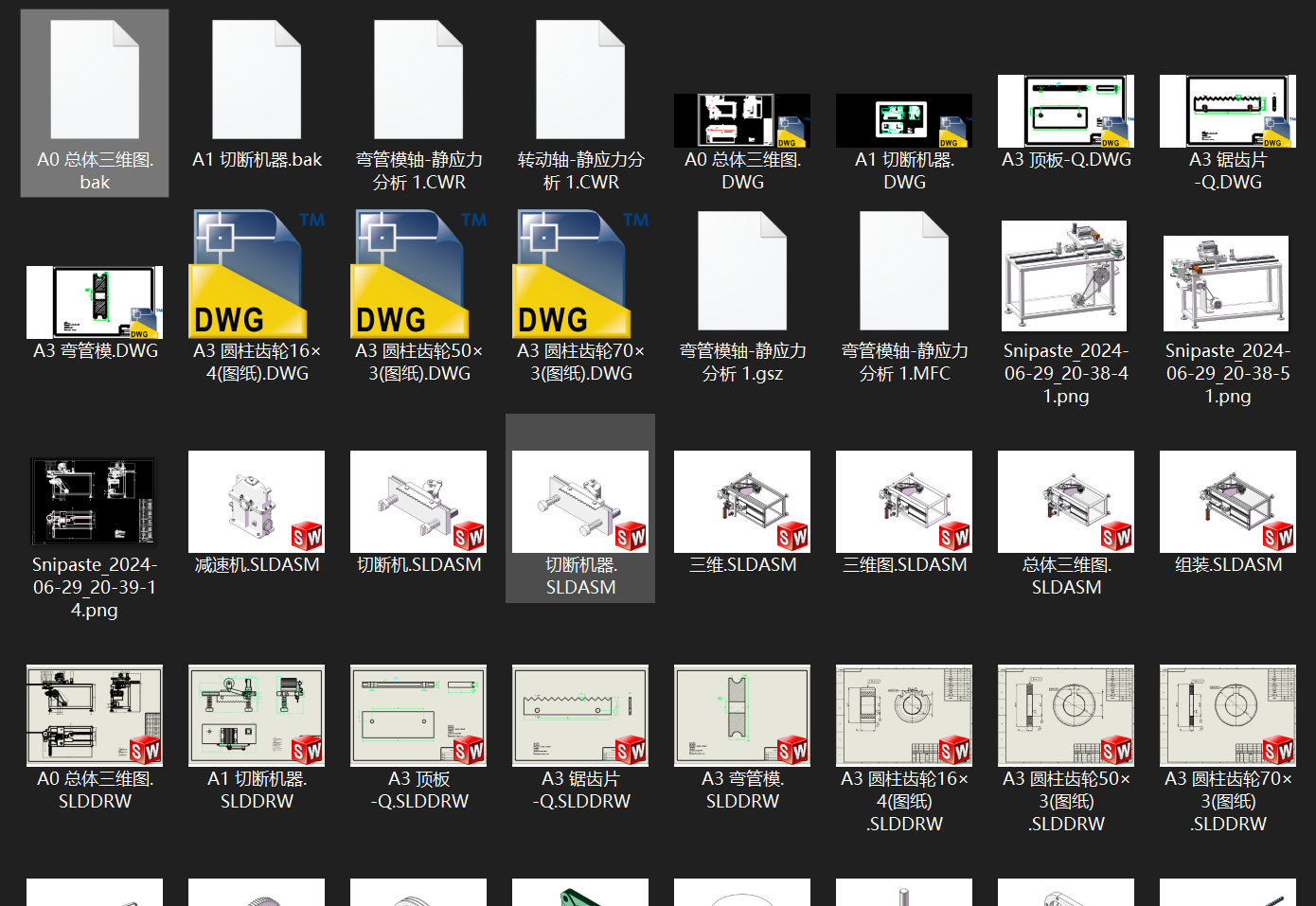Click the filename text "A3 顶板-Q.DWG"
1316x906 pixels.
(x=1066, y=160)
